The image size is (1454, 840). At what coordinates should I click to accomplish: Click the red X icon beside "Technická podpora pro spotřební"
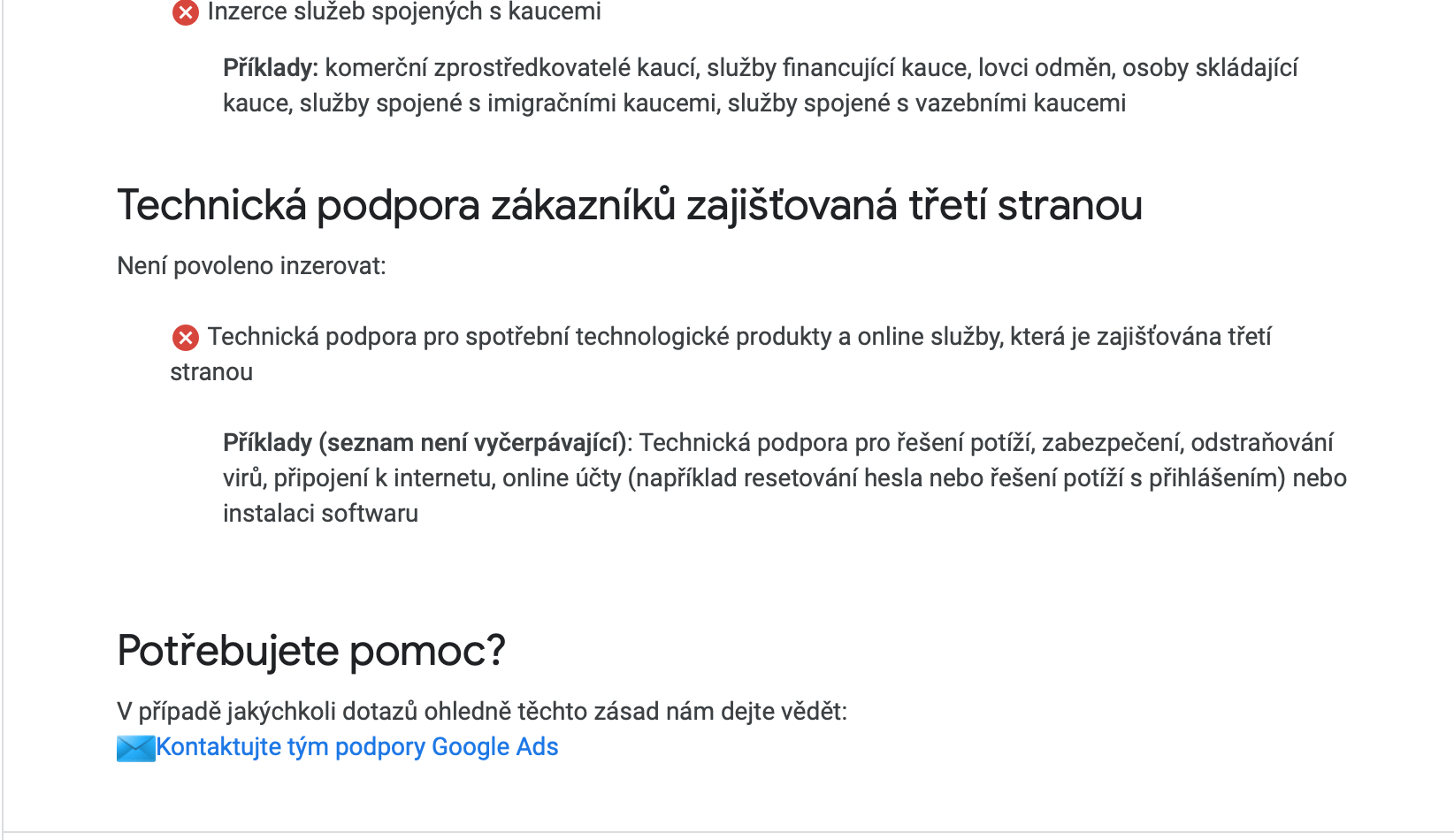click(185, 337)
